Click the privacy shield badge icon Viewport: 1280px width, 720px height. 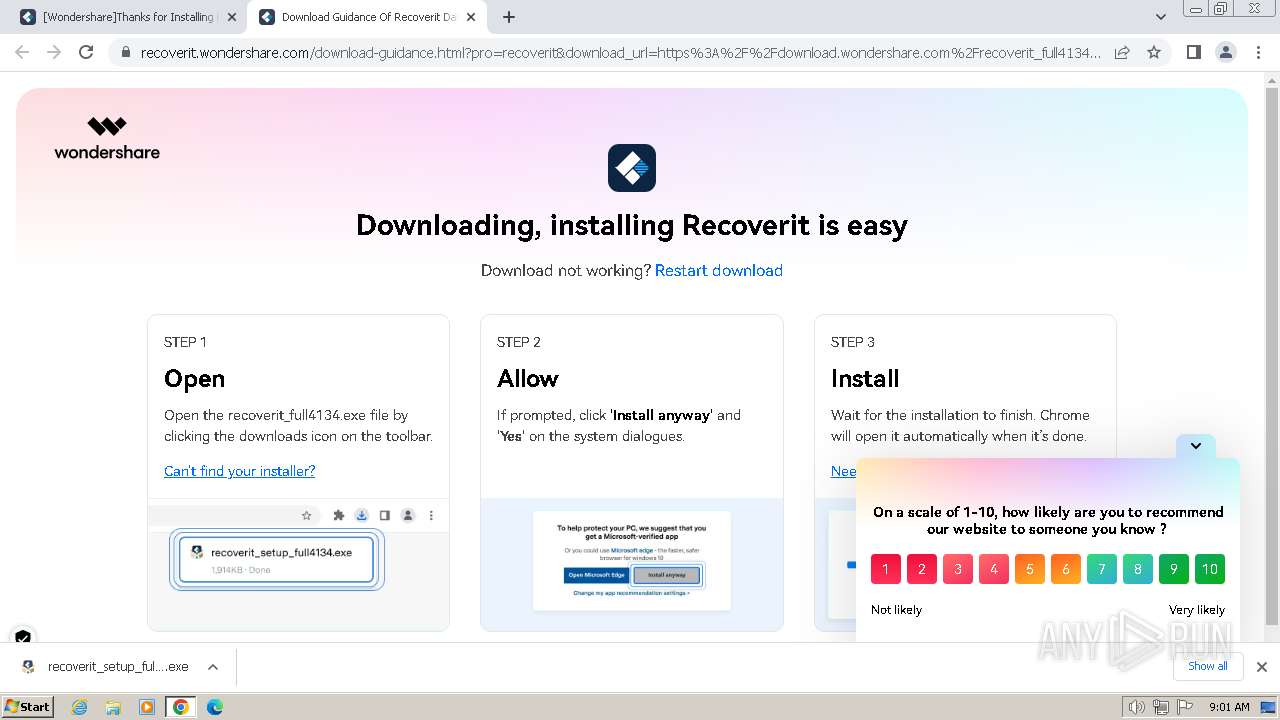(23, 637)
